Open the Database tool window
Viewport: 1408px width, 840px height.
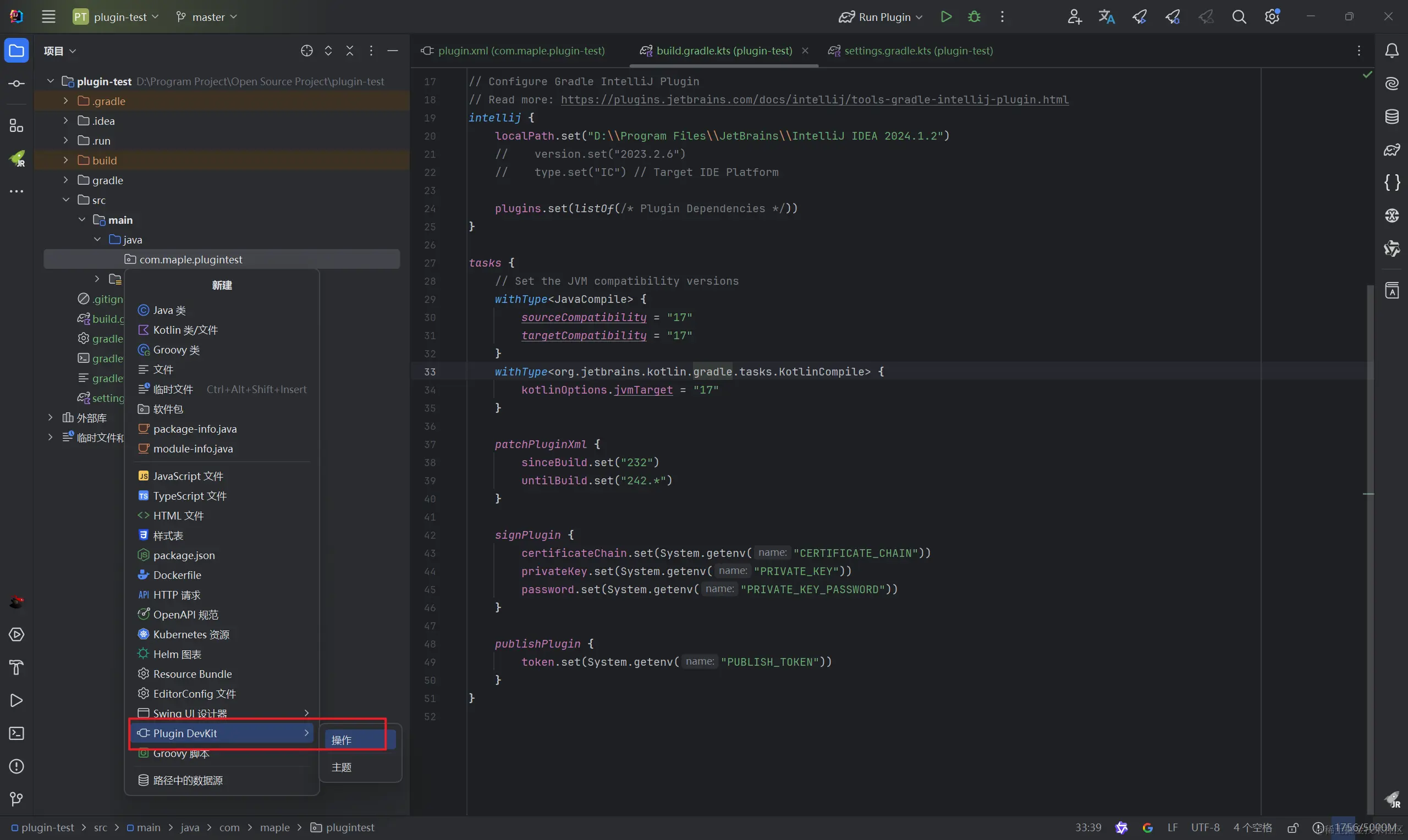point(1392,117)
